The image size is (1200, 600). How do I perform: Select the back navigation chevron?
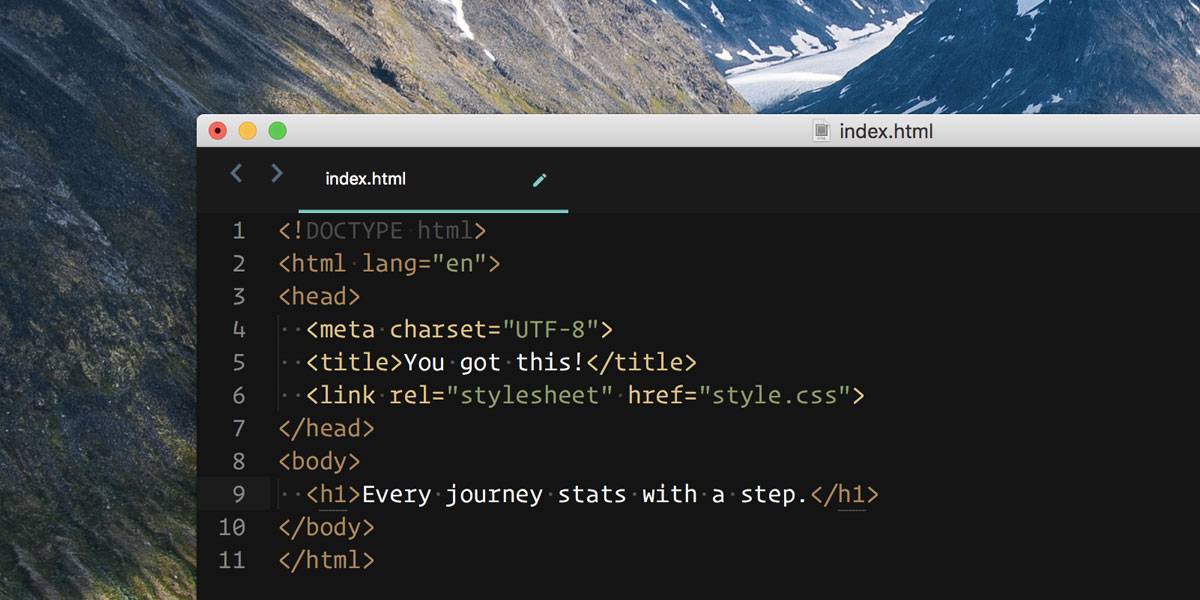click(x=237, y=172)
